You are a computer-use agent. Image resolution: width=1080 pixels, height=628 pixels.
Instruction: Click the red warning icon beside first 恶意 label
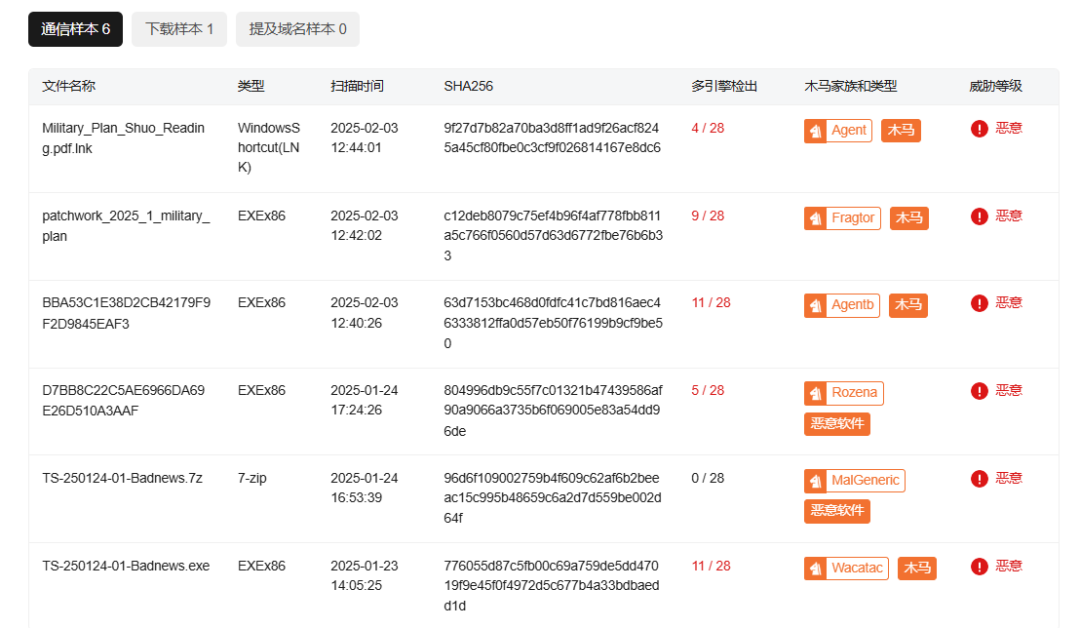[978, 129]
